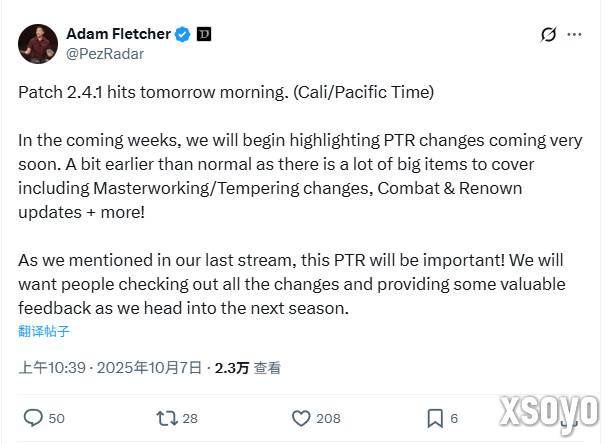Open Adam Fletcher's profile picture
The image size is (613, 444).
(x=37, y=44)
